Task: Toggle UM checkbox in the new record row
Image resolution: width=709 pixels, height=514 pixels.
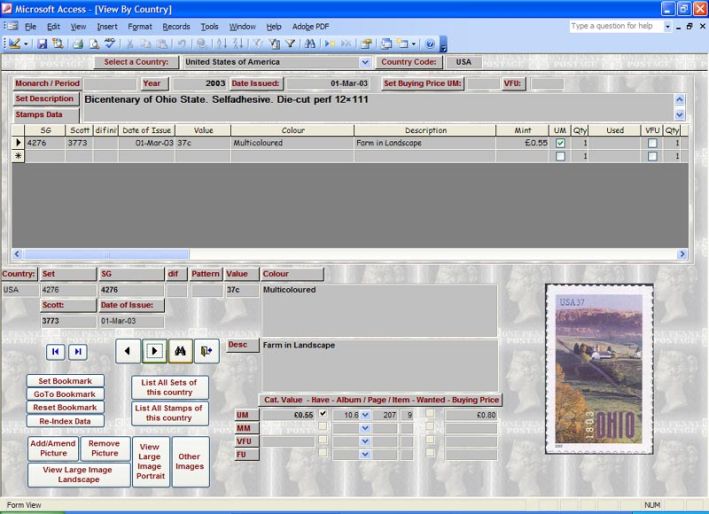Action: coord(560,156)
